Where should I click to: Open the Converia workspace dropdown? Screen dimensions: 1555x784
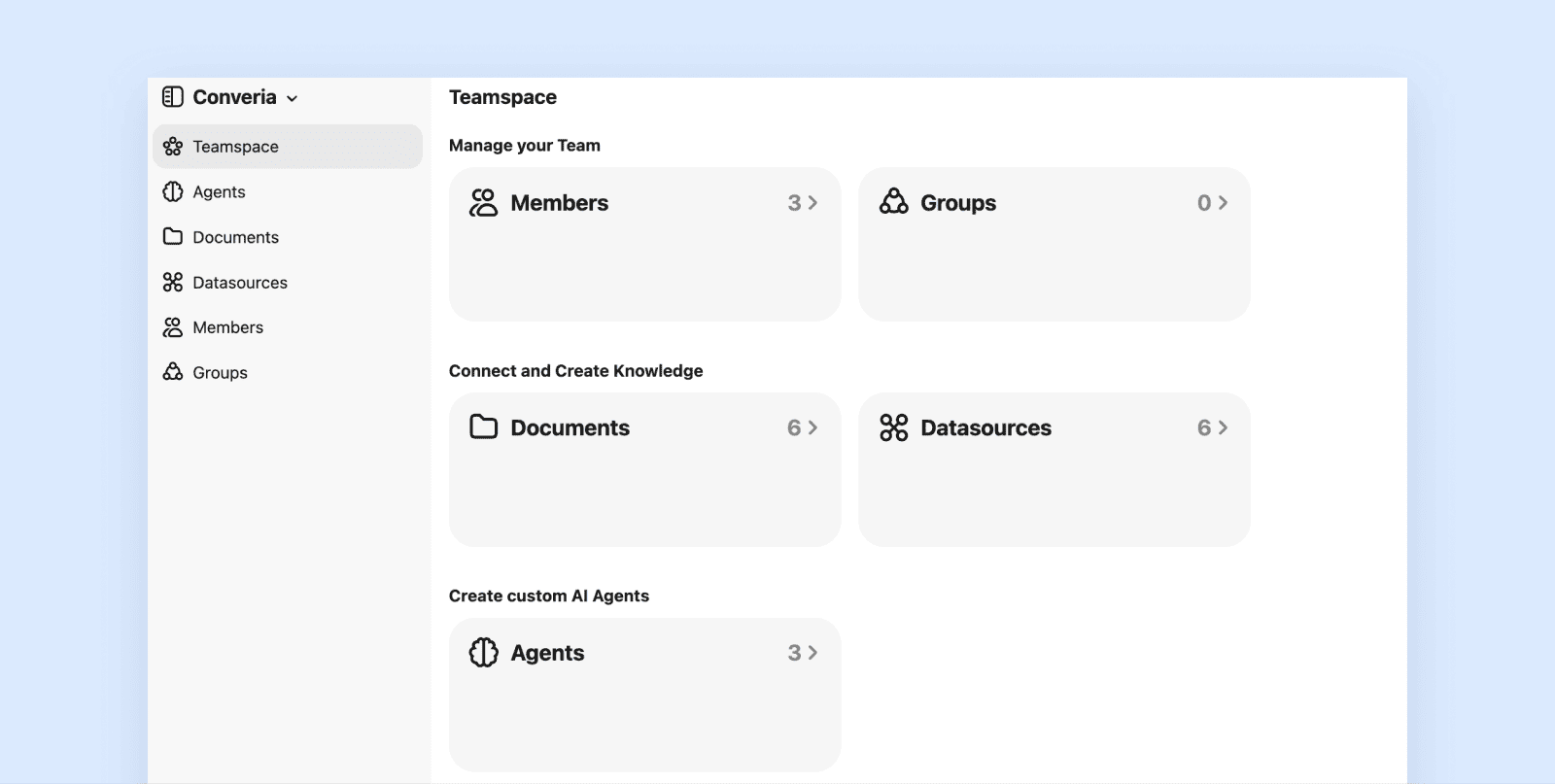290,97
